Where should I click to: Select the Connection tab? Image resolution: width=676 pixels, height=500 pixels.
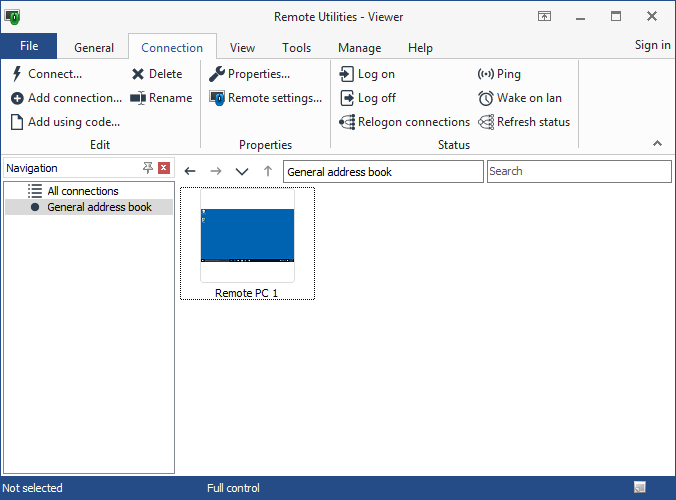[172, 47]
